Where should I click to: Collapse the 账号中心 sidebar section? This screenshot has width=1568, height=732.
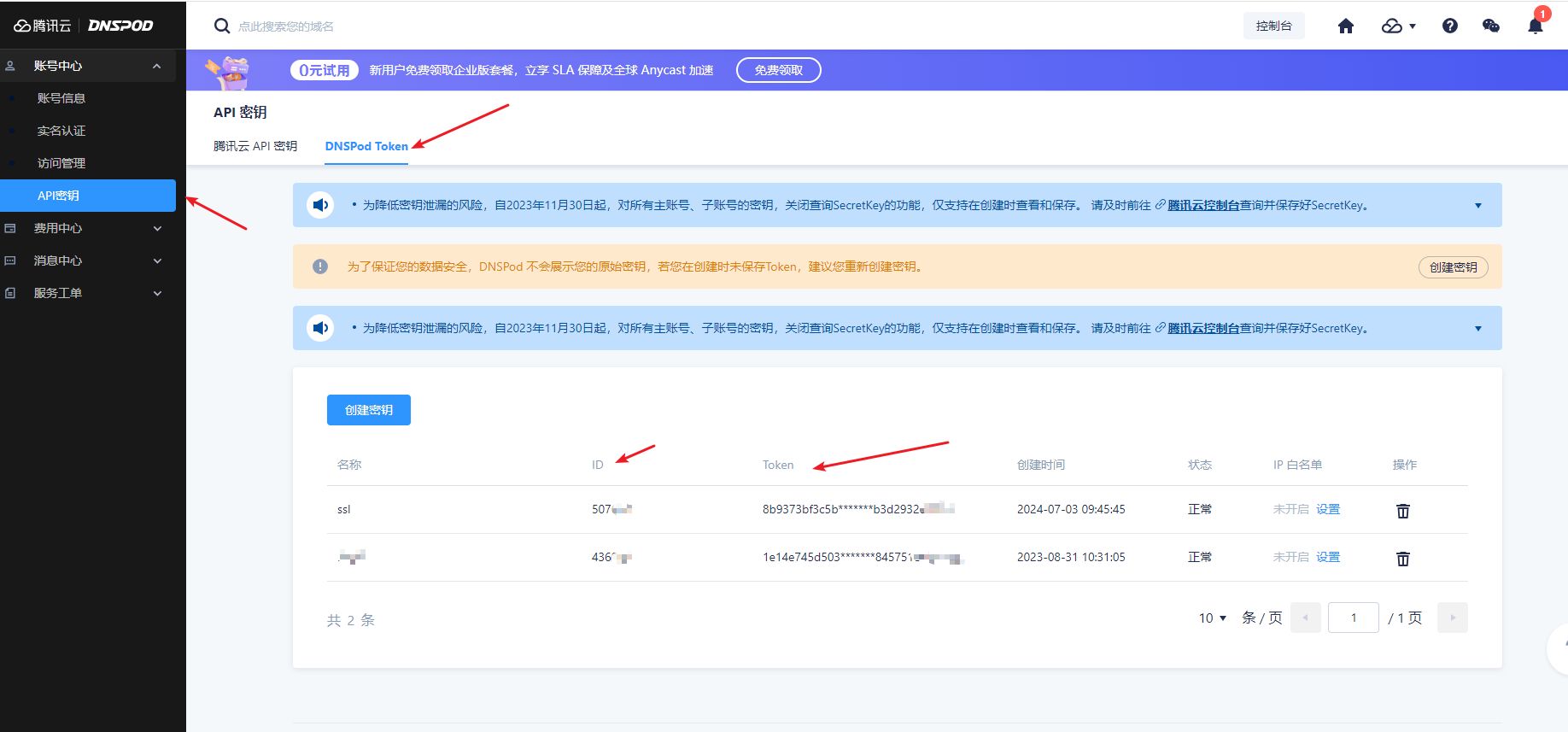pyautogui.click(x=156, y=66)
